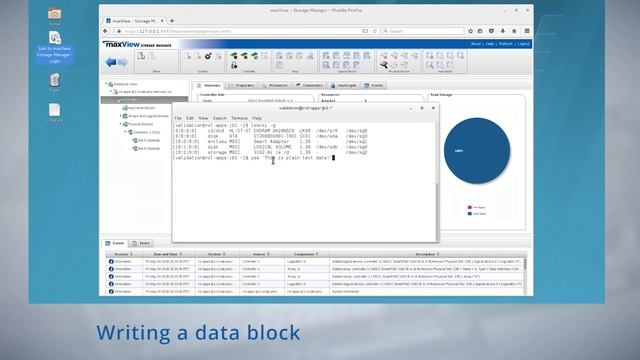Open the maxCrypto tab
Image resolution: width=640 pixels, height=360 pixels.
point(344,85)
